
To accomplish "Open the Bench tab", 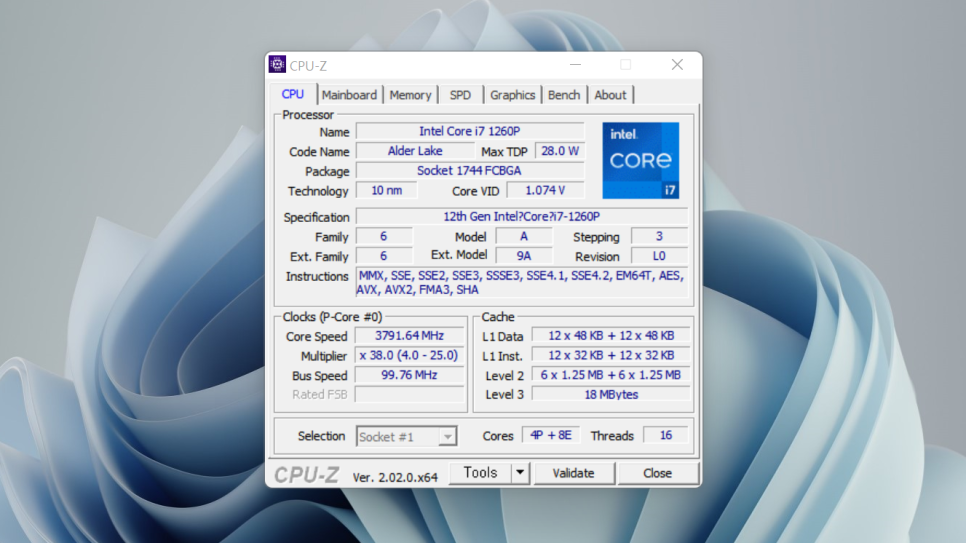I will (564, 95).
